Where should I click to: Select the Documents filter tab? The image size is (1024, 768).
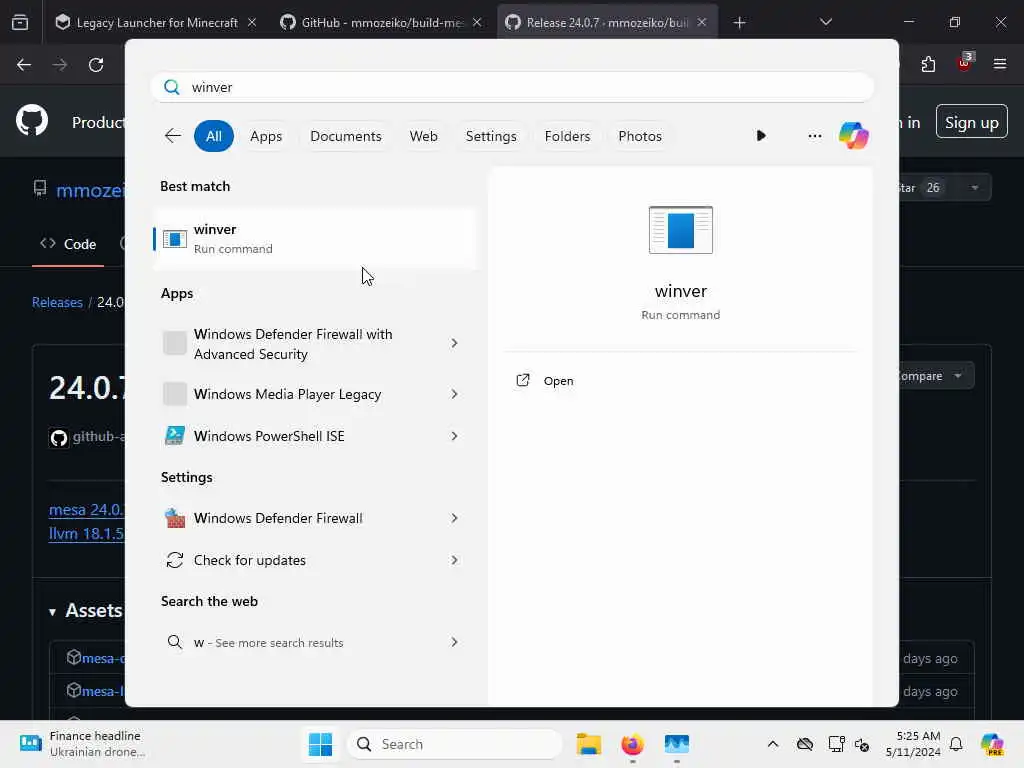pos(345,136)
